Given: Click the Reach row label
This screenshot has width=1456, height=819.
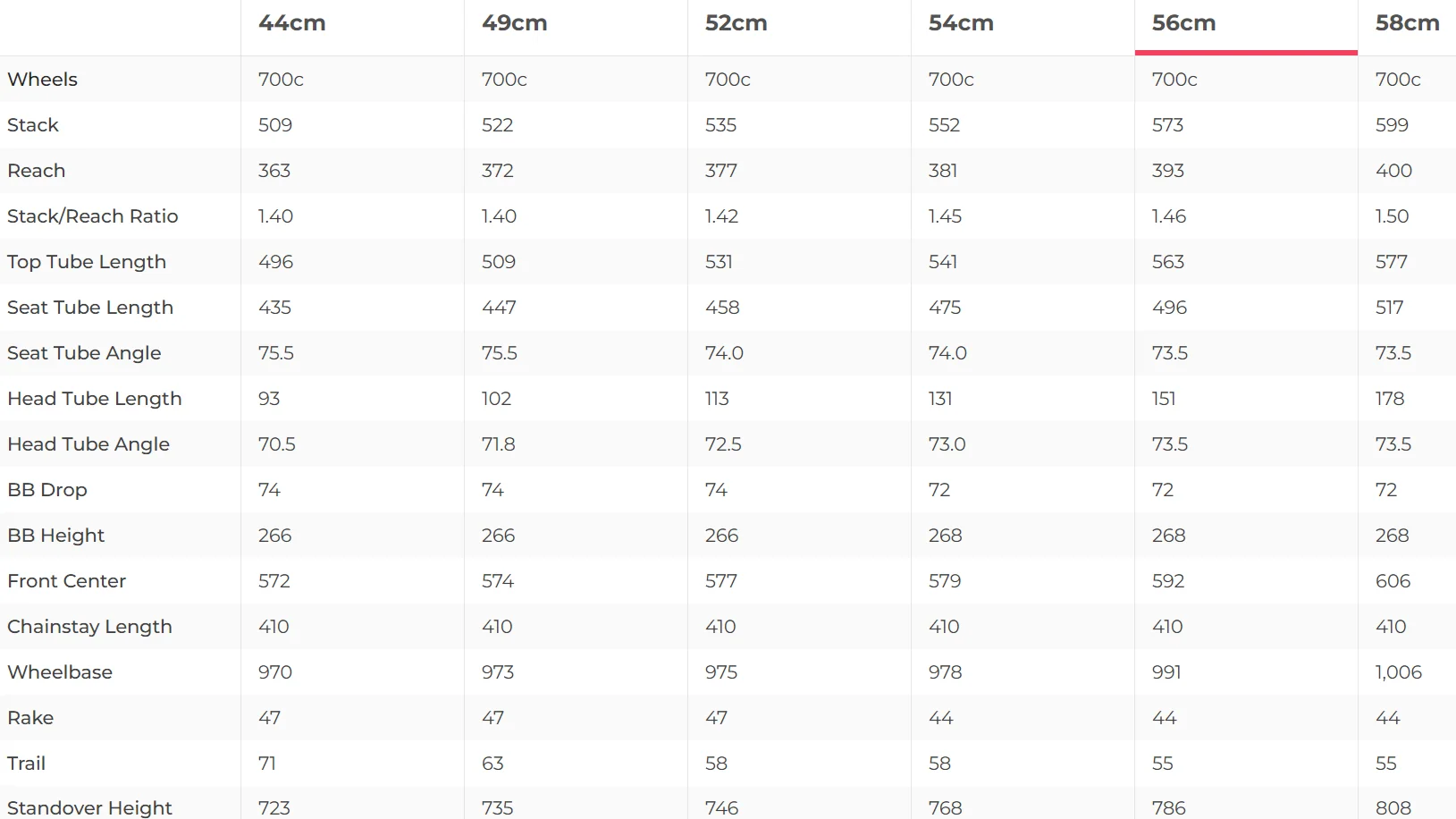Looking at the screenshot, I should [x=36, y=171].
